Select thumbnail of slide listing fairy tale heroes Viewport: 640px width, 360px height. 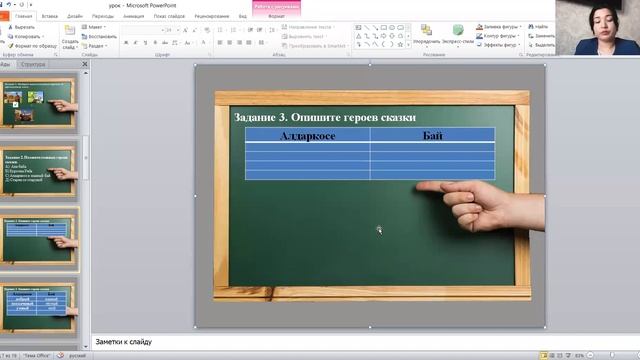39,171
